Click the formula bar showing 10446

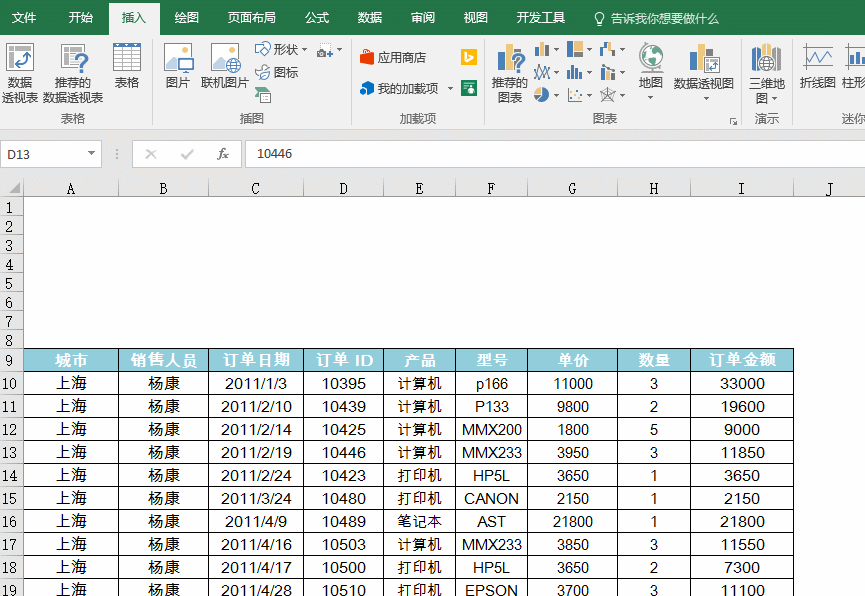point(555,154)
